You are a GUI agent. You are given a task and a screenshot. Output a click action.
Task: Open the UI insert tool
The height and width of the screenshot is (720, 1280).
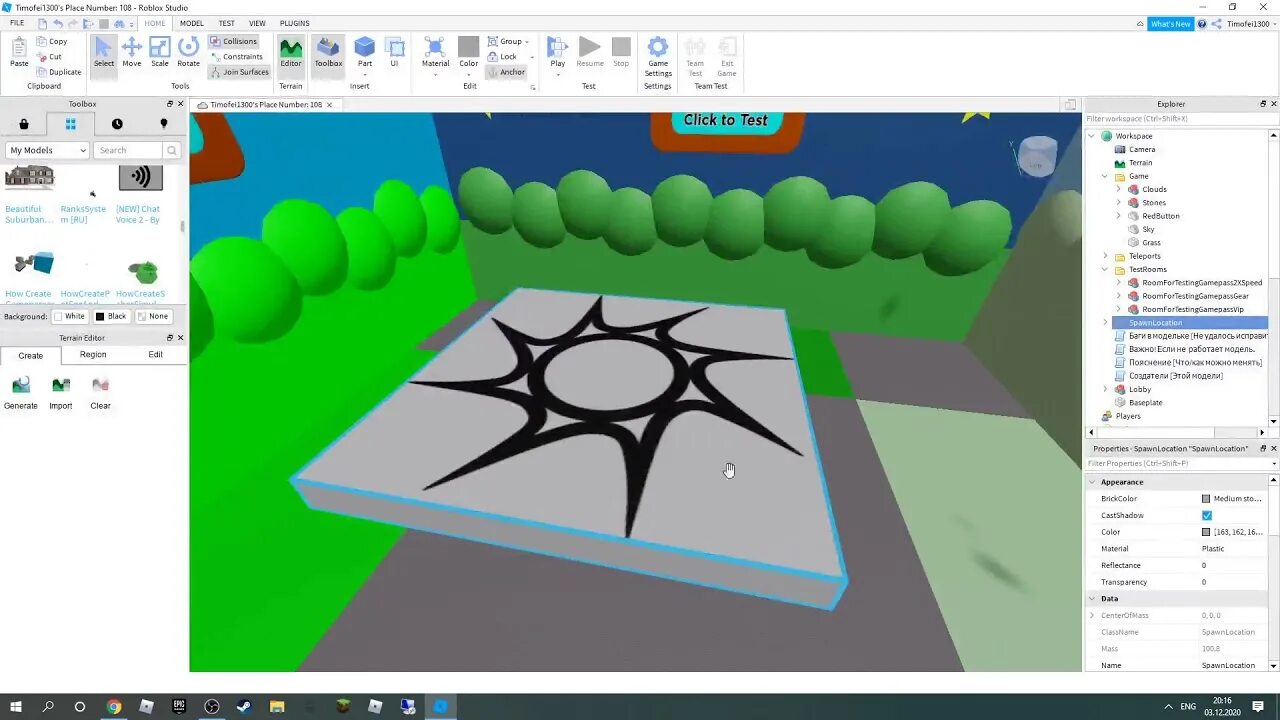click(394, 52)
